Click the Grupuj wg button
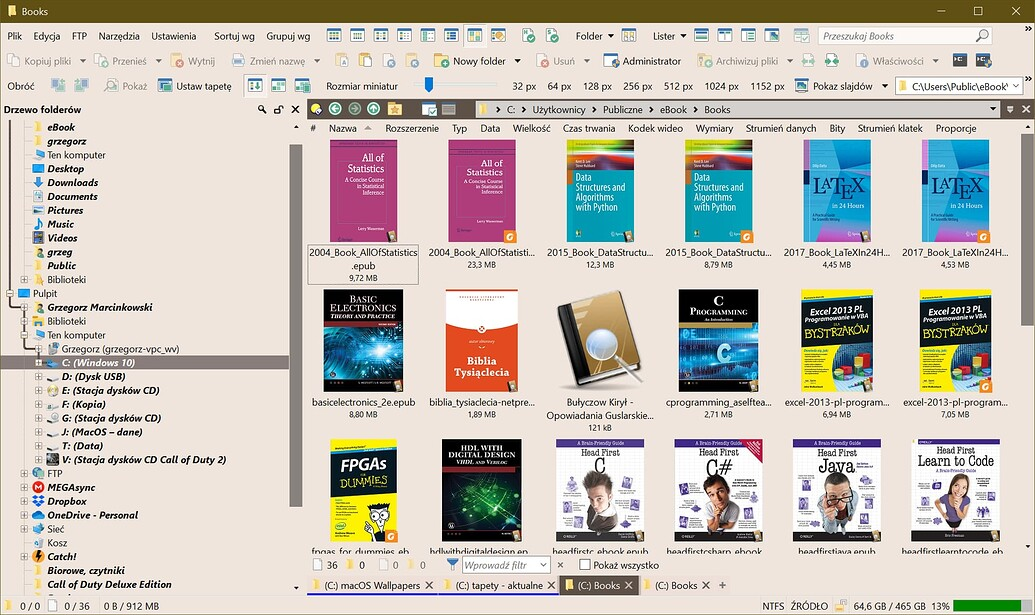Image resolution: width=1035 pixels, height=615 pixels. (x=288, y=36)
